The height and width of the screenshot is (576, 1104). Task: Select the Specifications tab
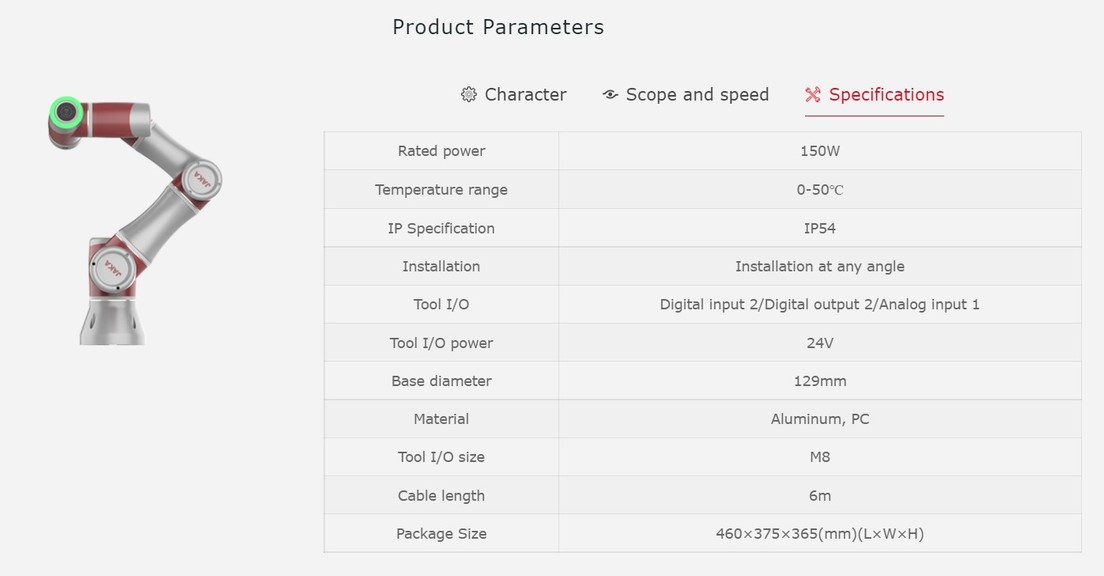pos(874,94)
